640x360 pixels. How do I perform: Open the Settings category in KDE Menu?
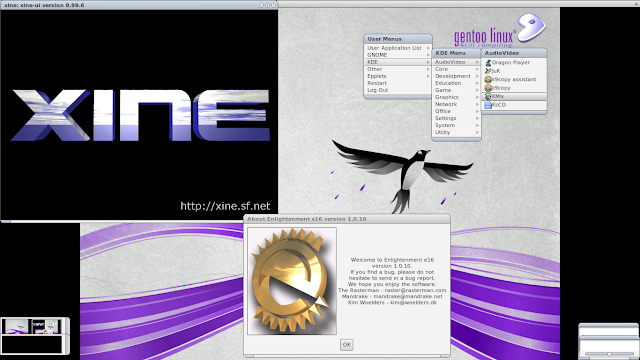[x=456, y=118]
